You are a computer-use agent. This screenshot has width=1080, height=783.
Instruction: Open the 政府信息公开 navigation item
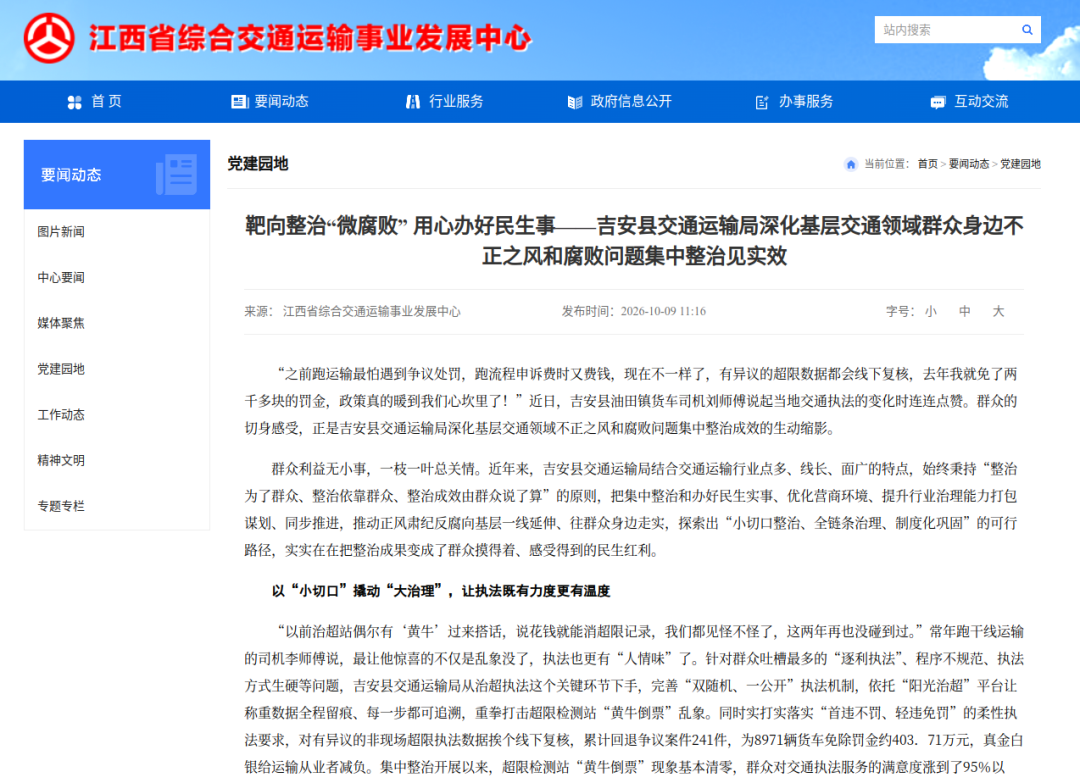631,101
